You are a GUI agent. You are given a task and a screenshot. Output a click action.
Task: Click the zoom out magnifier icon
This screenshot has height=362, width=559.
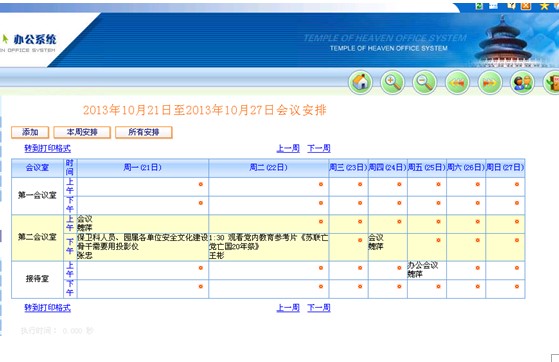pos(425,82)
